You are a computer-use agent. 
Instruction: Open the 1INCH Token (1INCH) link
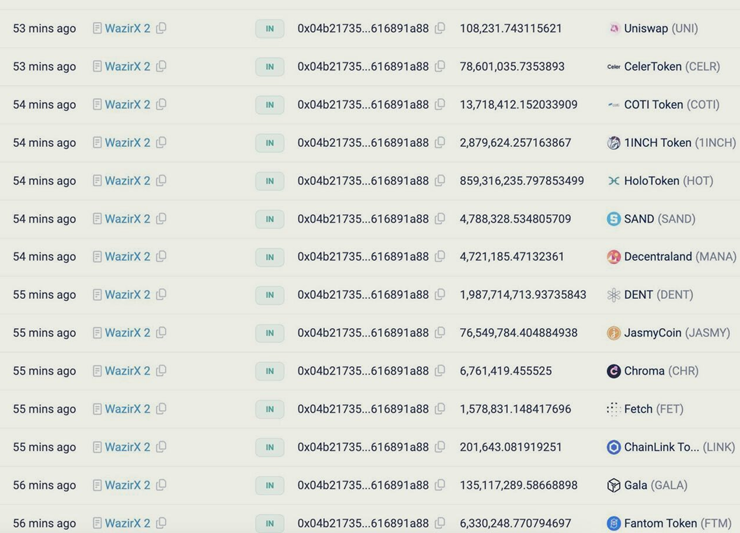coord(679,143)
